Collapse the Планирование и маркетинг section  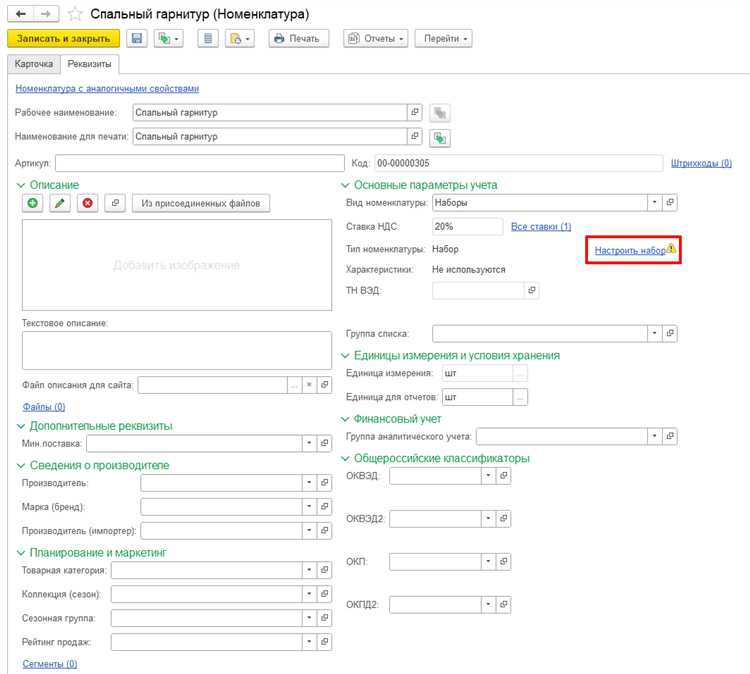[x=21, y=553]
